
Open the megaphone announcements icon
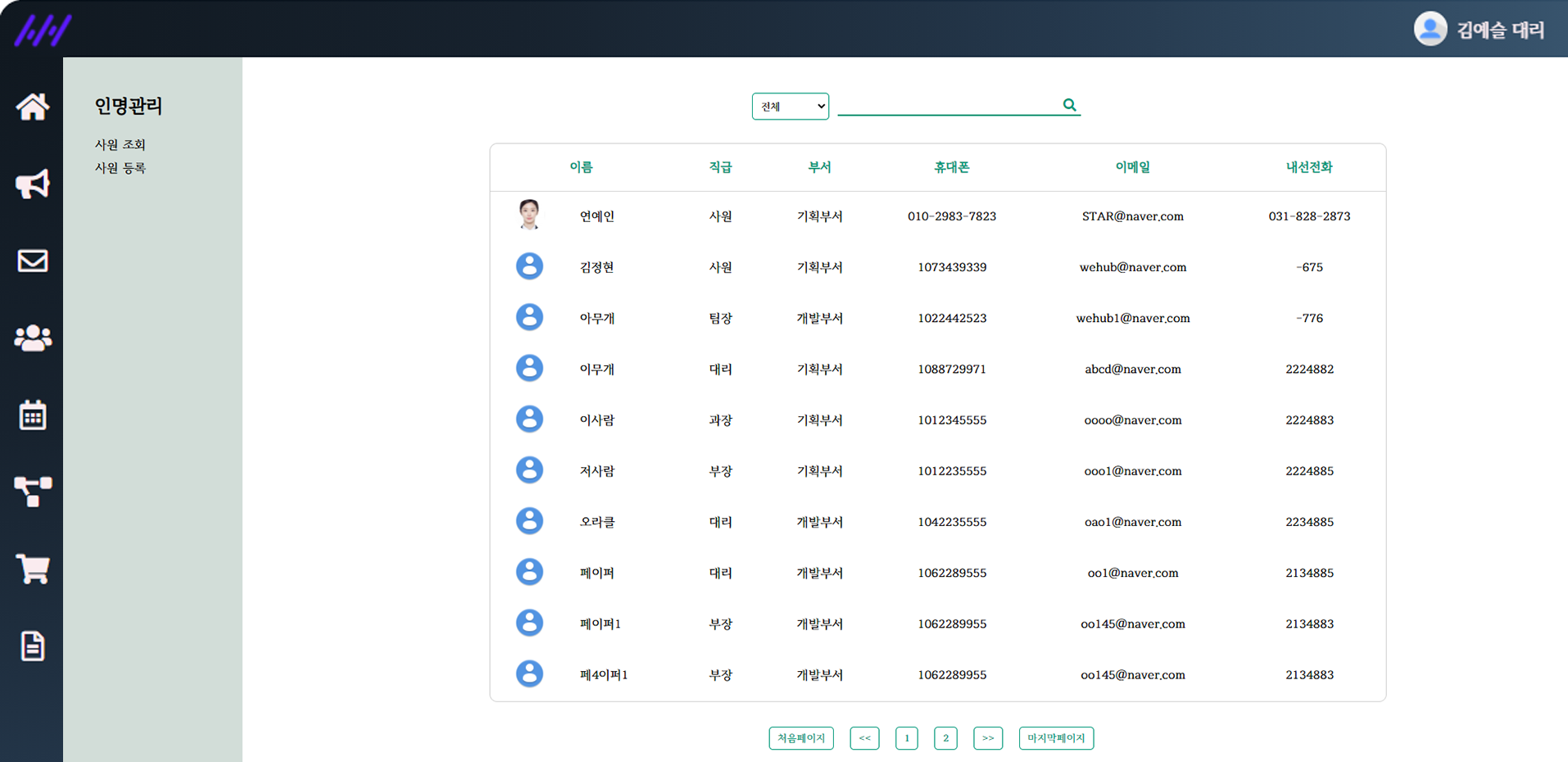(x=33, y=184)
